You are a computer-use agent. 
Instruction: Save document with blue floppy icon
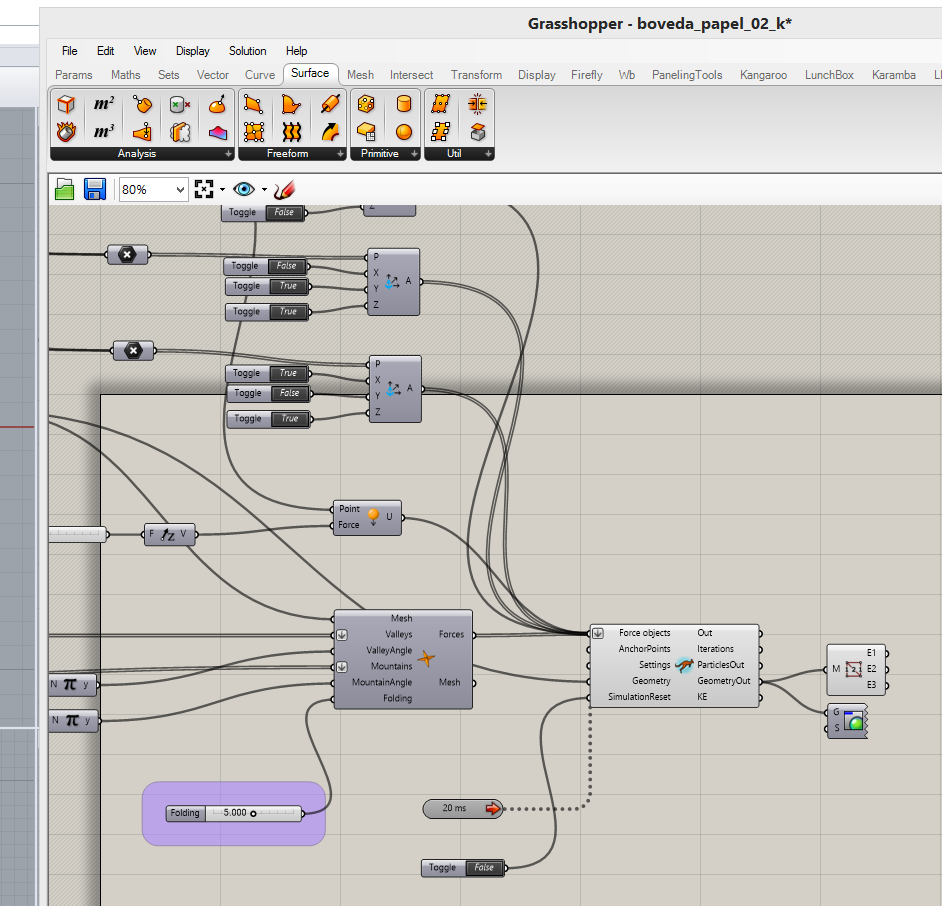[x=95, y=189]
